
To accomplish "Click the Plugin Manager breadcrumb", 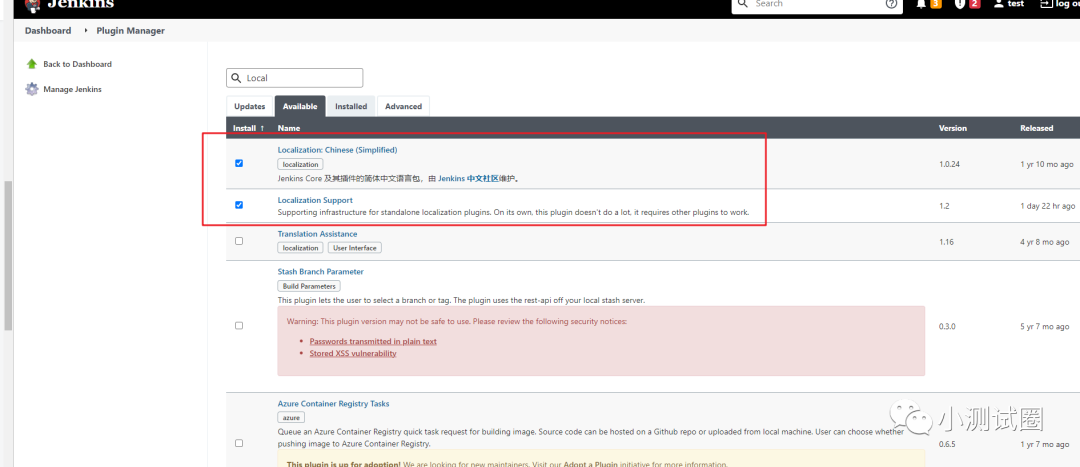I will click(x=131, y=31).
